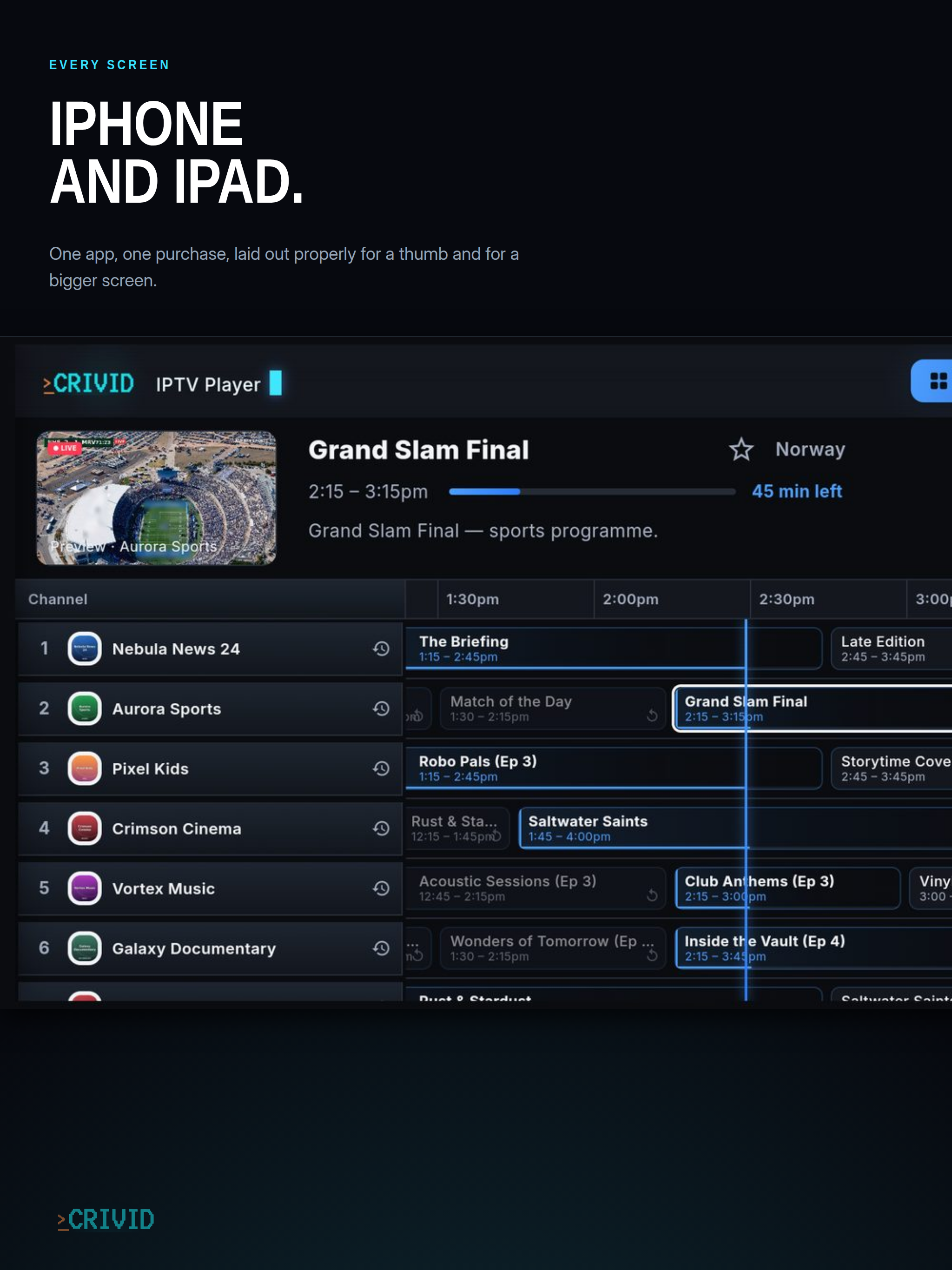The image size is (952, 1270).
Task: Select Pixel Kids channel name
Action: [151, 769]
